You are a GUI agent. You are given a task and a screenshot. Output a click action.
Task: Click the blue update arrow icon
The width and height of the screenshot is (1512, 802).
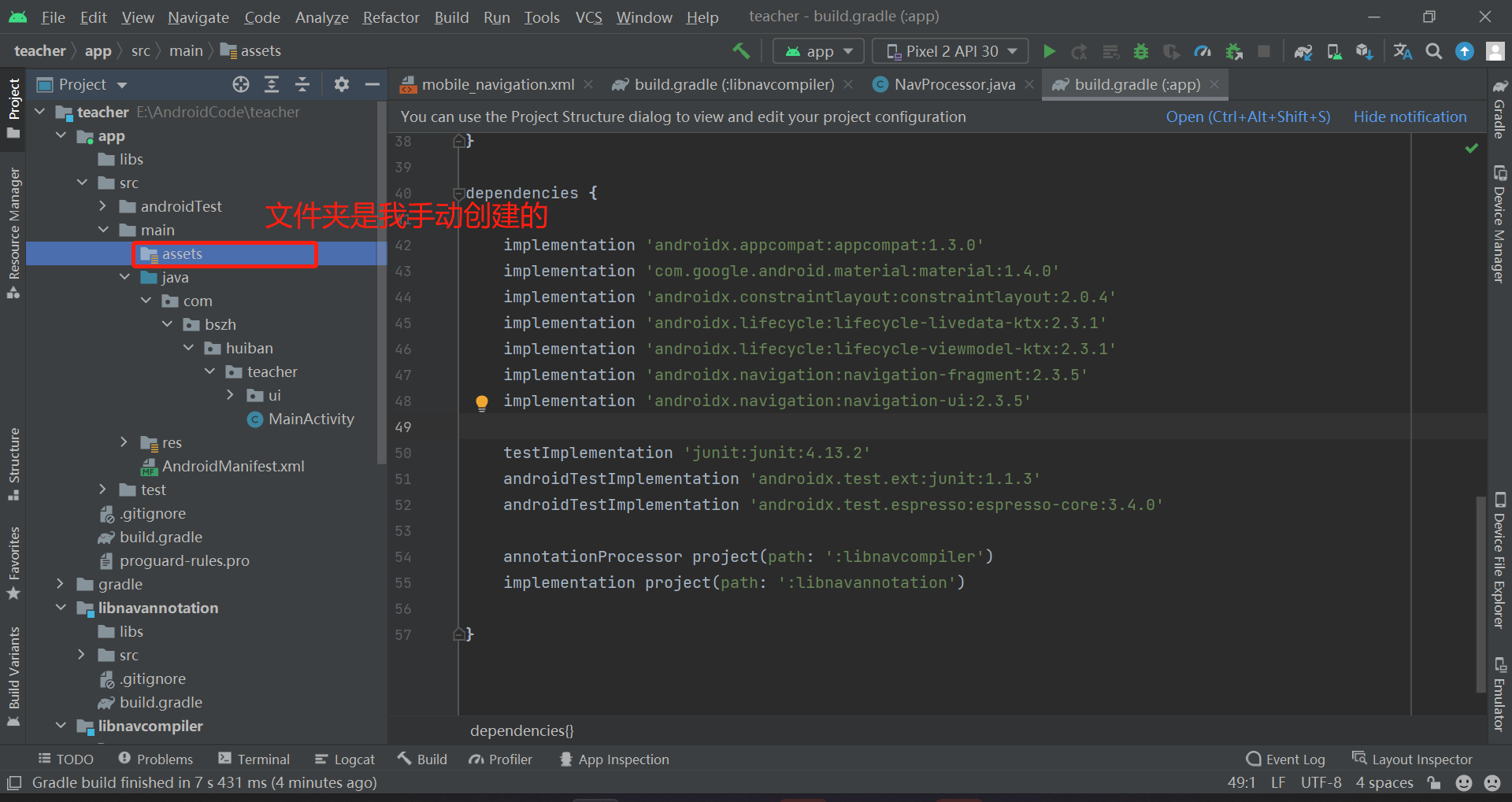tap(1465, 51)
